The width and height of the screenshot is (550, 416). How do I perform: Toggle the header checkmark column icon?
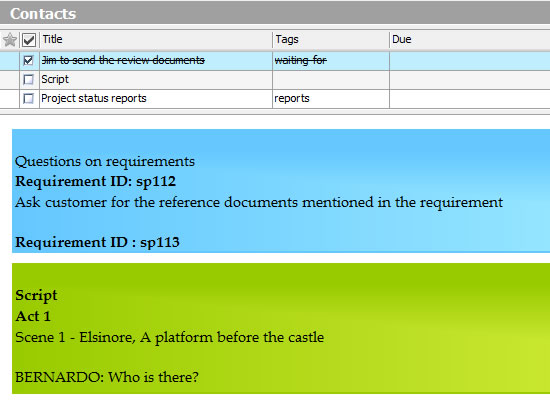pyautogui.click(x=29, y=40)
